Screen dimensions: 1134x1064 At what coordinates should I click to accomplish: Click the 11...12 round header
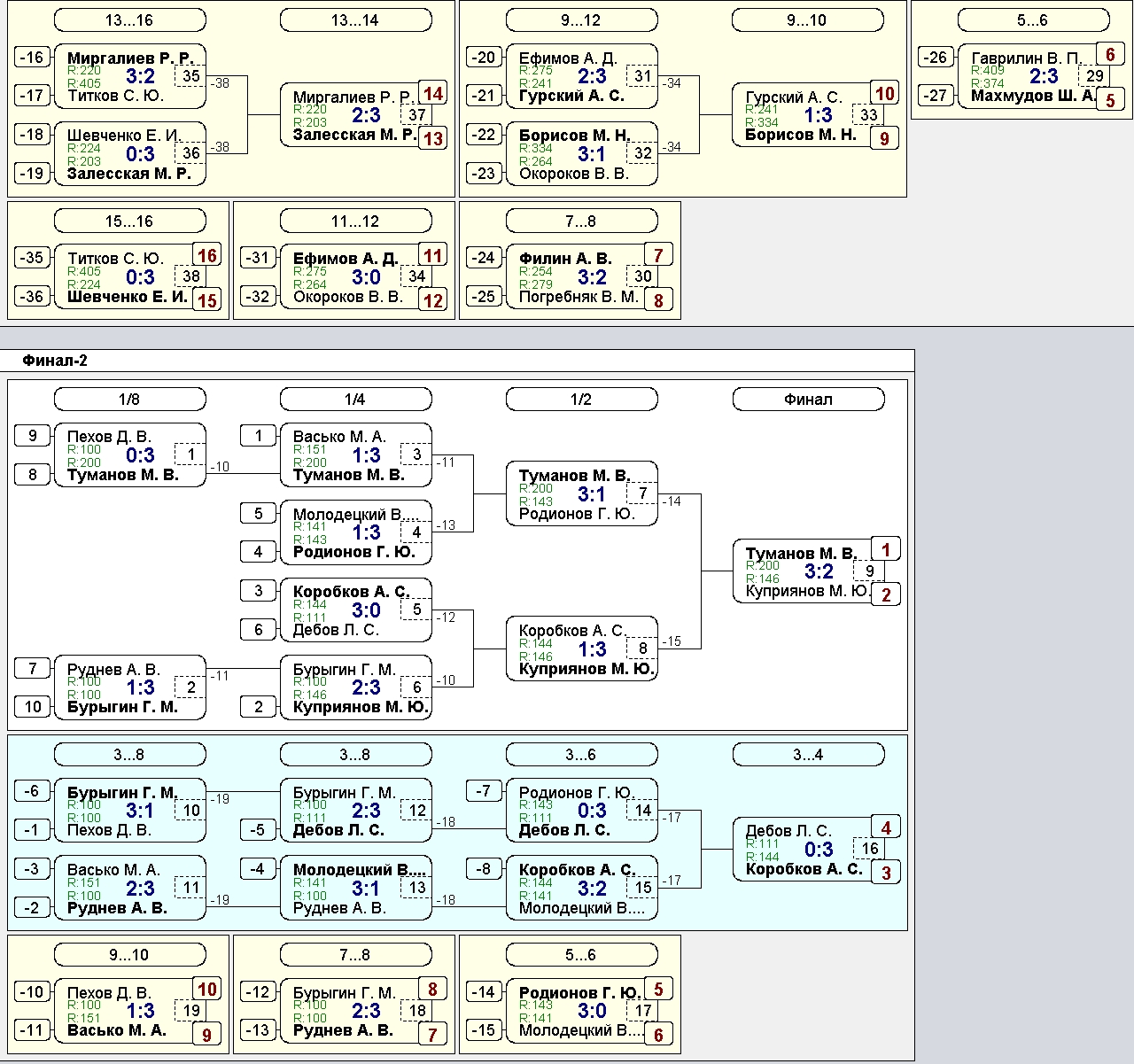(355, 221)
